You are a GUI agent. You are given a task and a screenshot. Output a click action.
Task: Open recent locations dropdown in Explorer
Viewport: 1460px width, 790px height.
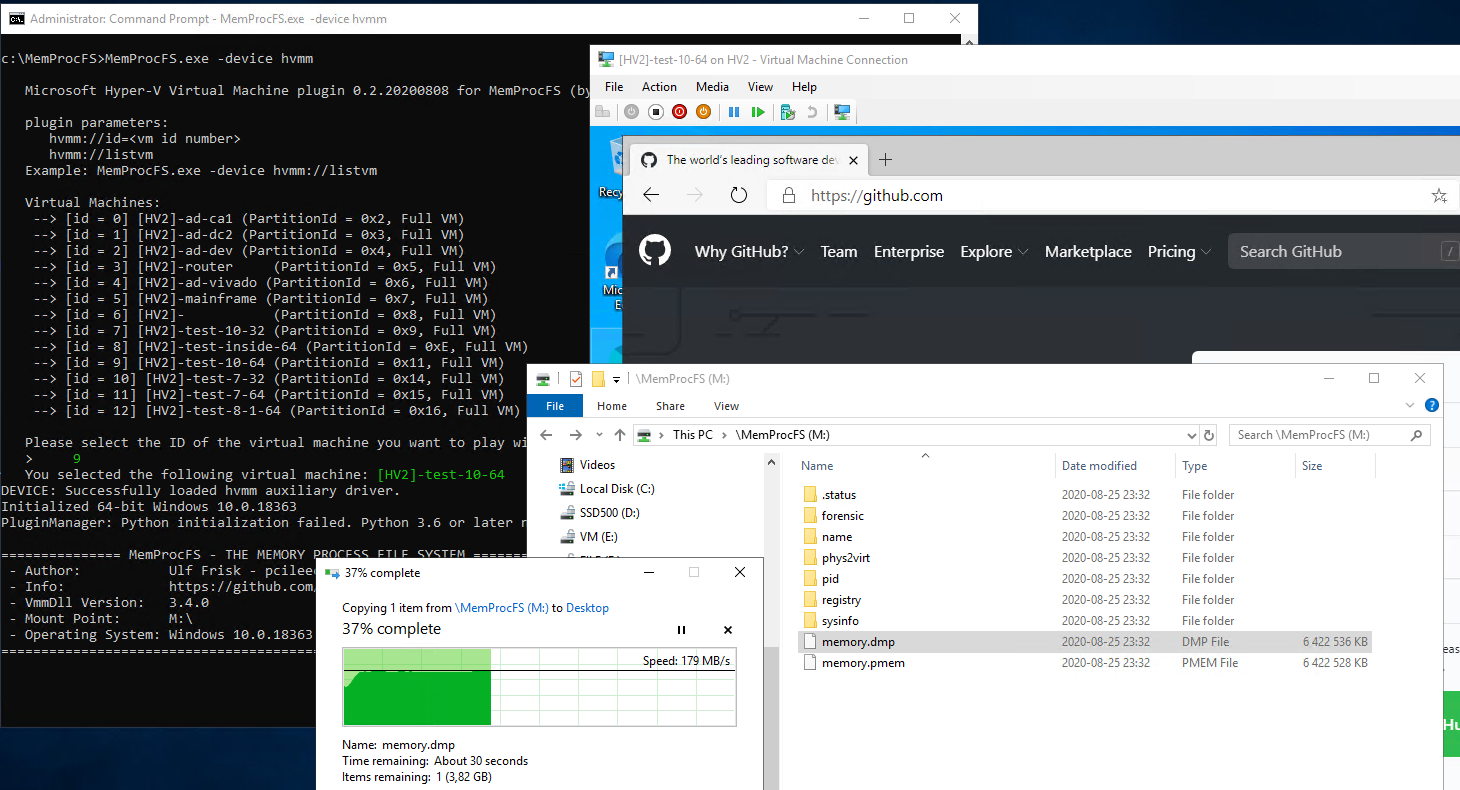(x=599, y=435)
